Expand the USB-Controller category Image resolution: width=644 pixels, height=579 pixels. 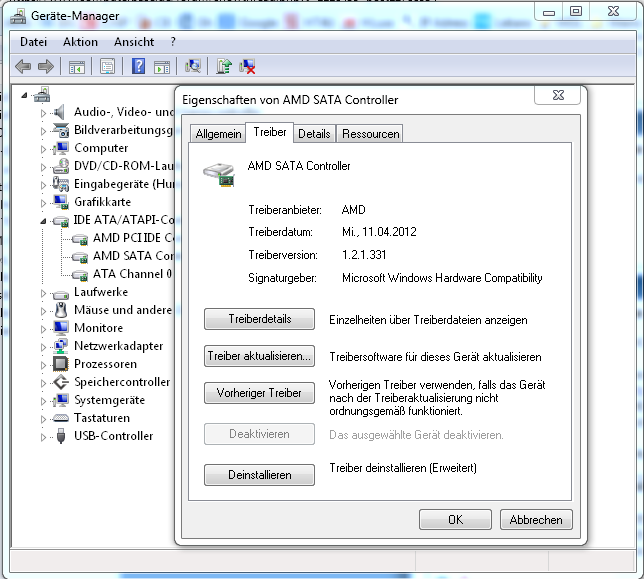(43, 437)
